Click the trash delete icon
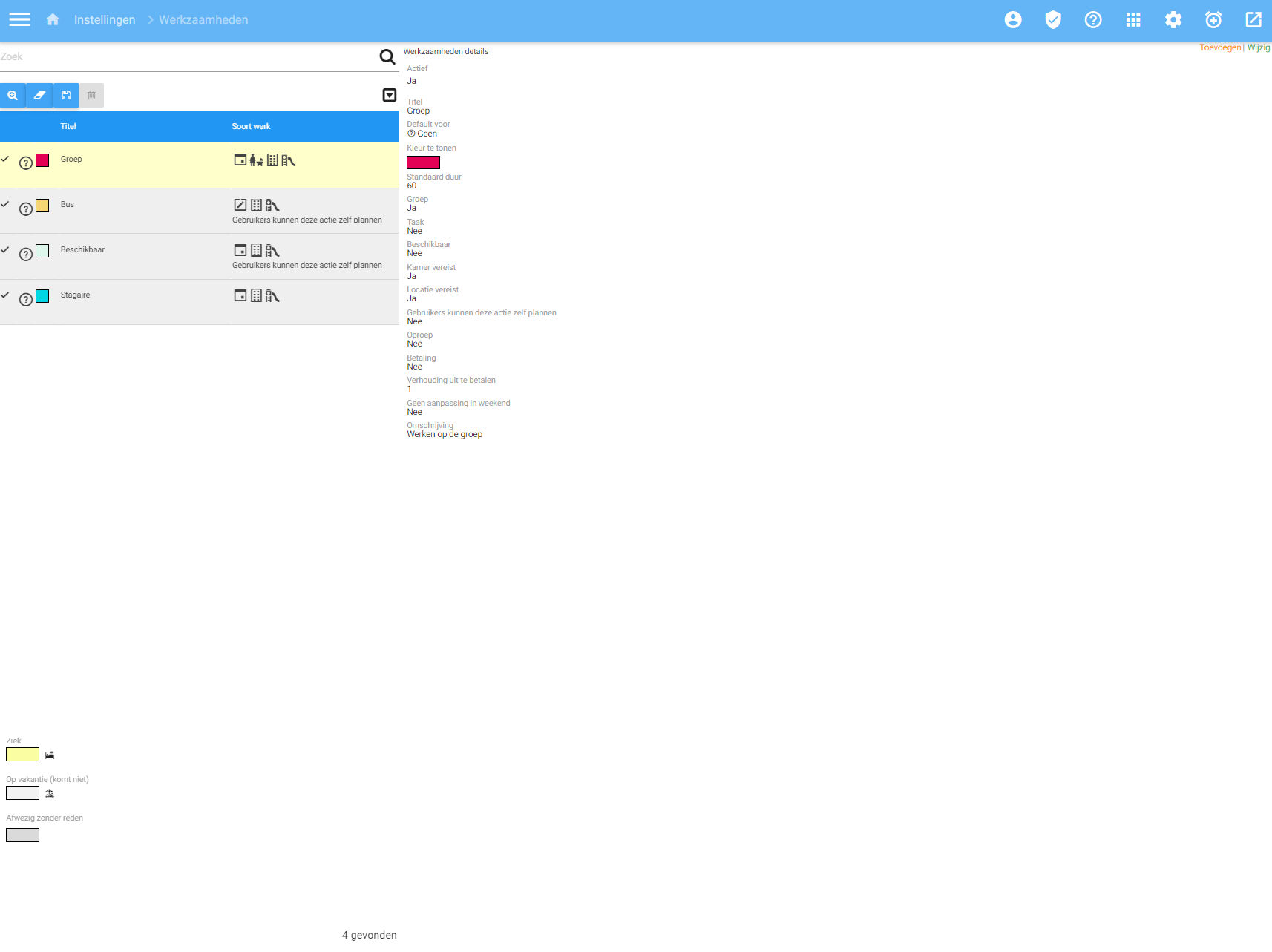1272x952 pixels. pos(92,96)
